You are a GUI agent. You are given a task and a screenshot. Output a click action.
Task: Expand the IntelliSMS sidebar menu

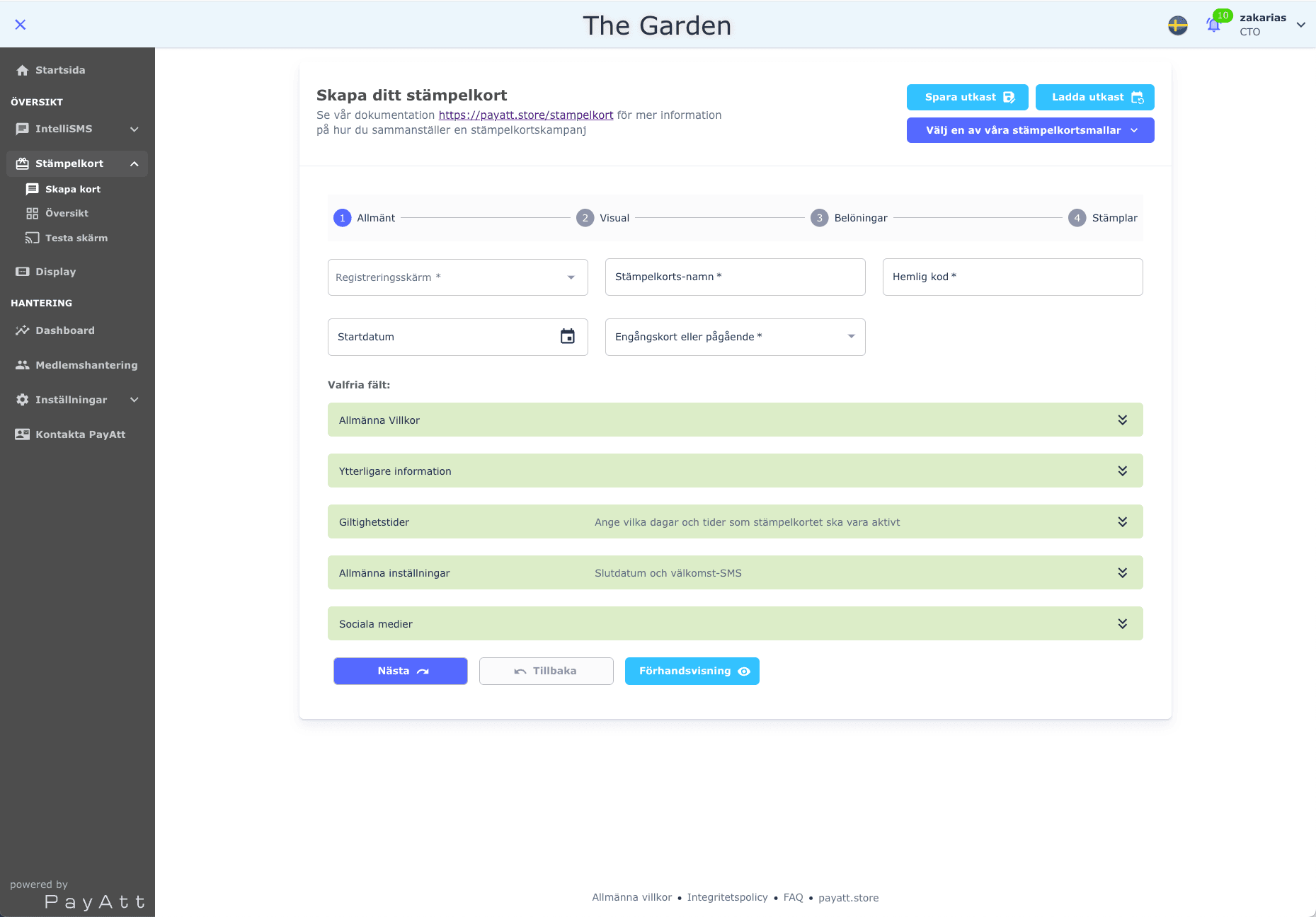coord(134,129)
